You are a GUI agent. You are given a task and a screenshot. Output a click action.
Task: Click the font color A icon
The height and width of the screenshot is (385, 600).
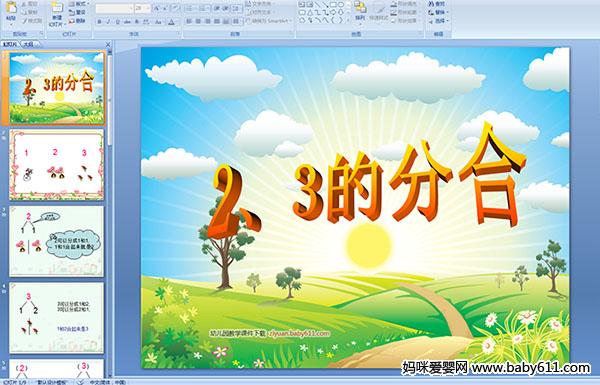(171, 22)
